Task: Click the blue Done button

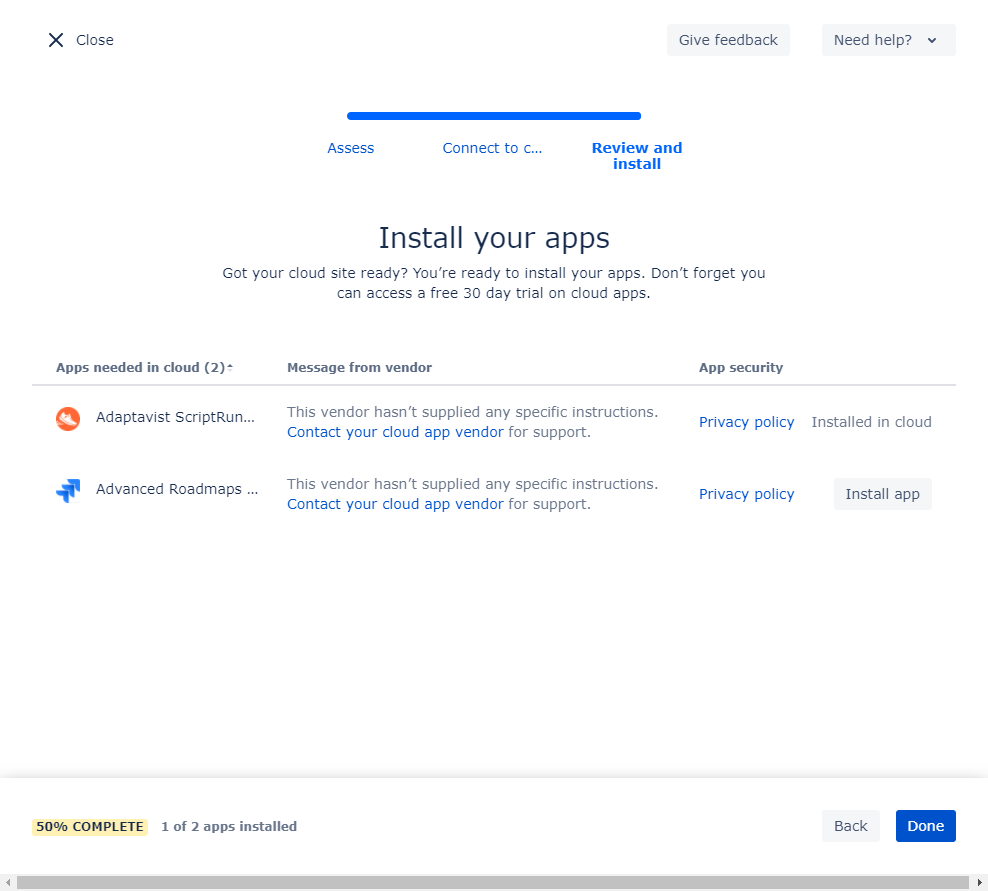Action: pos(925,826)
